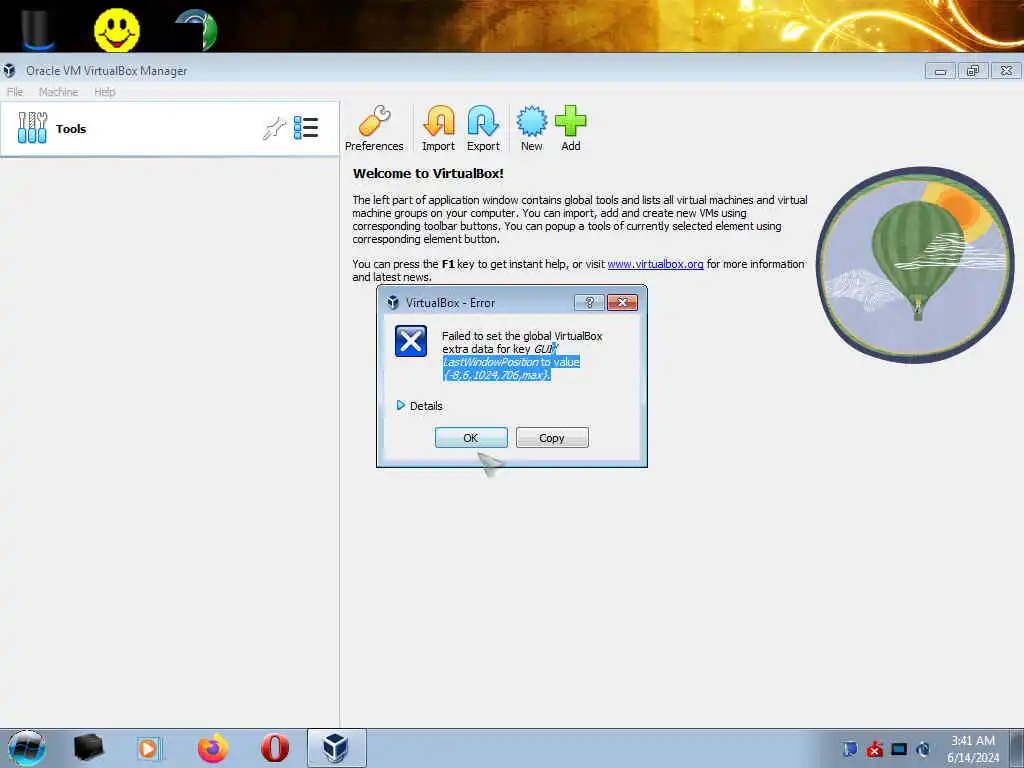Click the green swirl icon at top

tap(197, 30)
